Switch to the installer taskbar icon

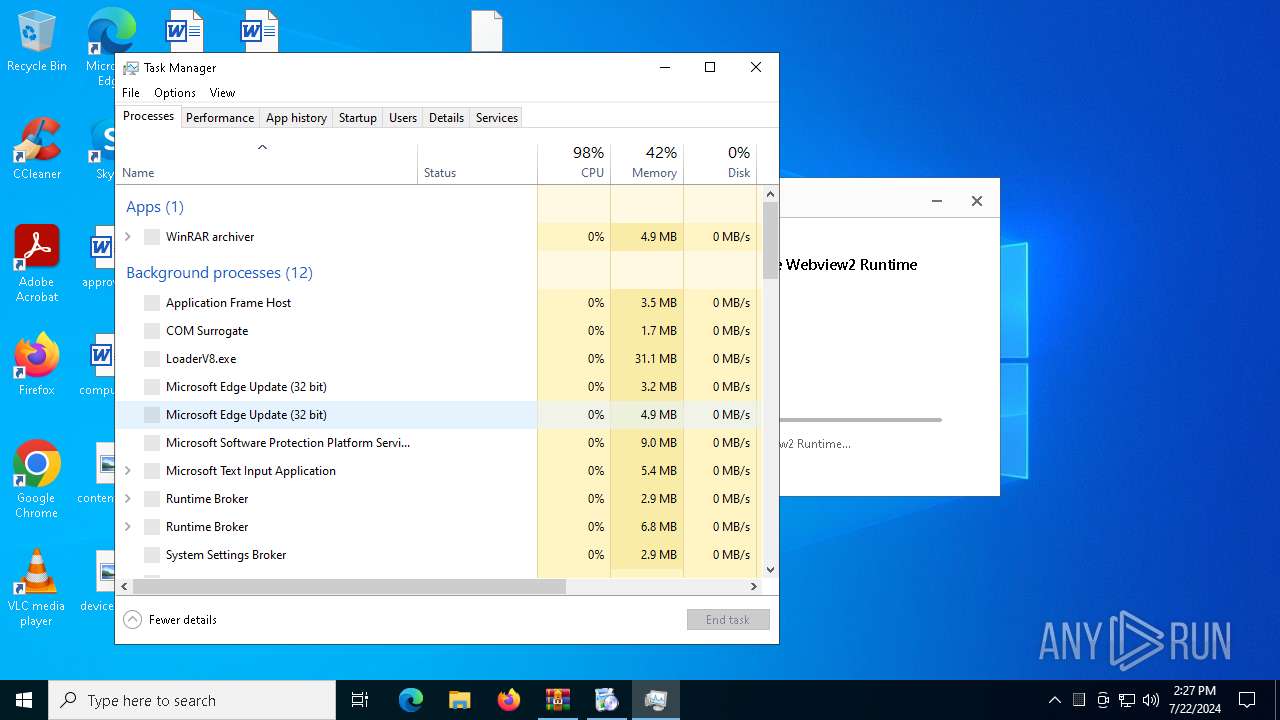tap(607, 700)
